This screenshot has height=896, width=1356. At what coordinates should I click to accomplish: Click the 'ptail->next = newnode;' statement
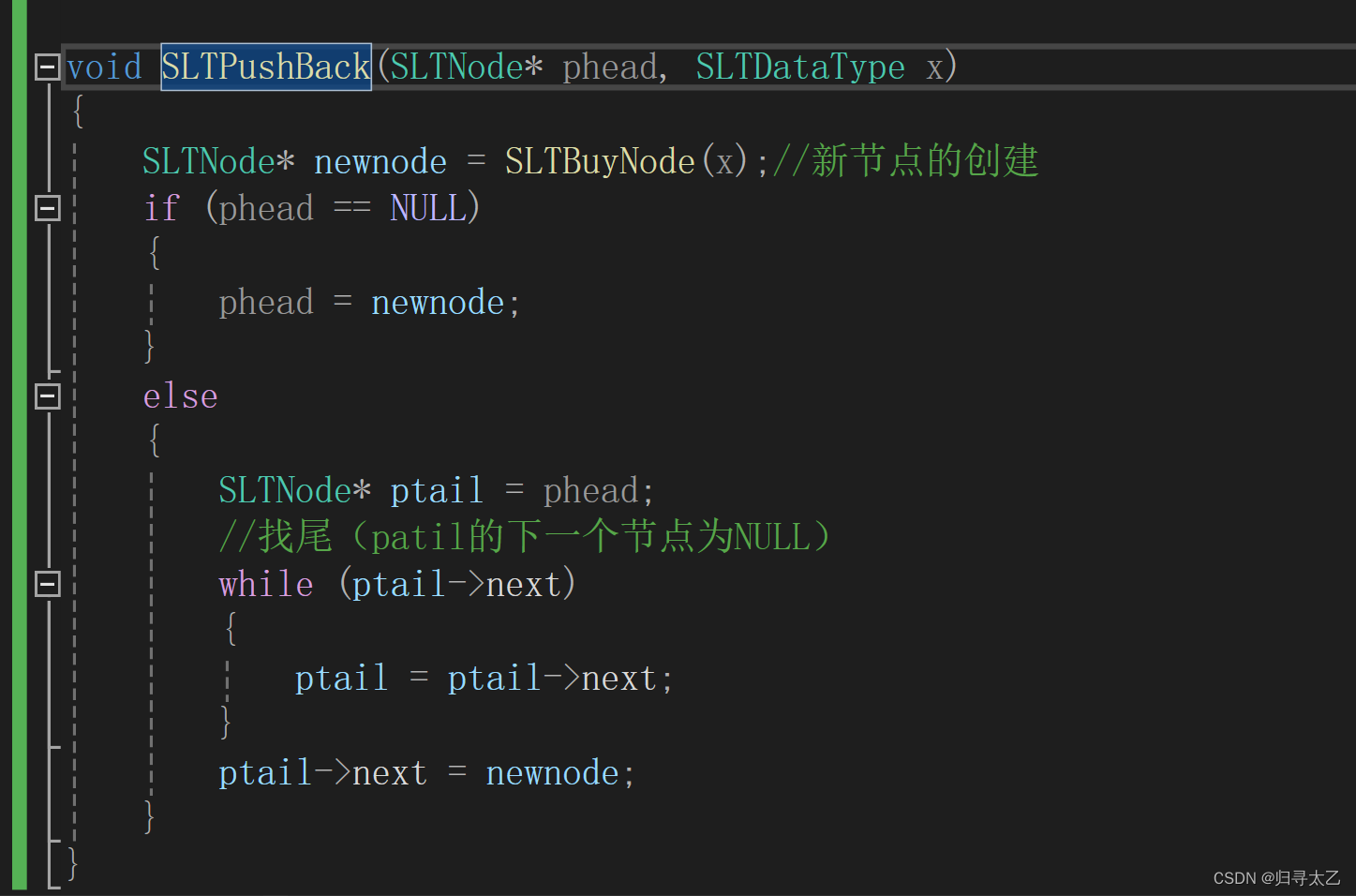pyautogui.click(x=426, y=773)
